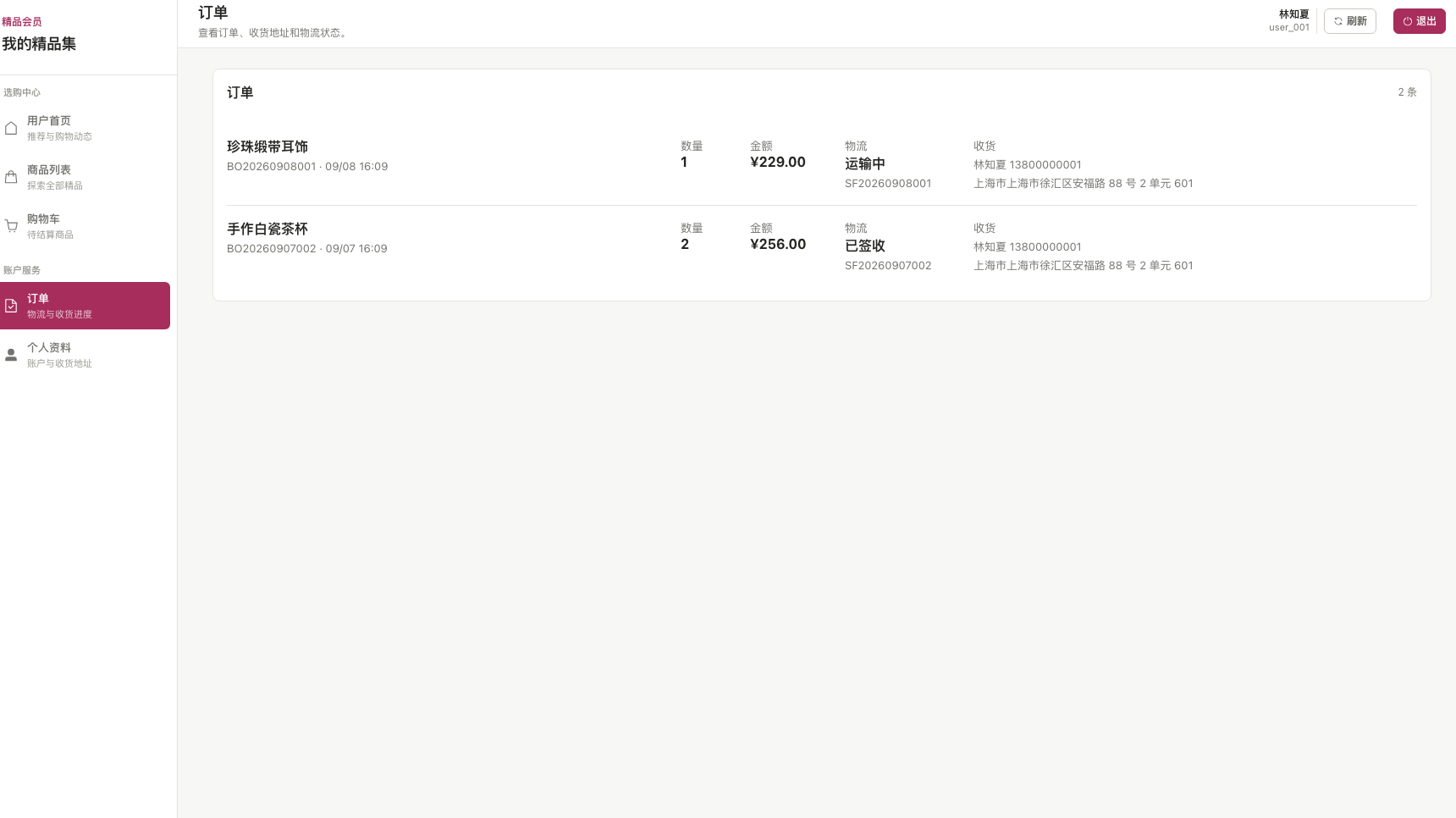Click the power icon in 退出 button
Viewport: 1456px width, 818px height.
click(x=1408, y=21)
